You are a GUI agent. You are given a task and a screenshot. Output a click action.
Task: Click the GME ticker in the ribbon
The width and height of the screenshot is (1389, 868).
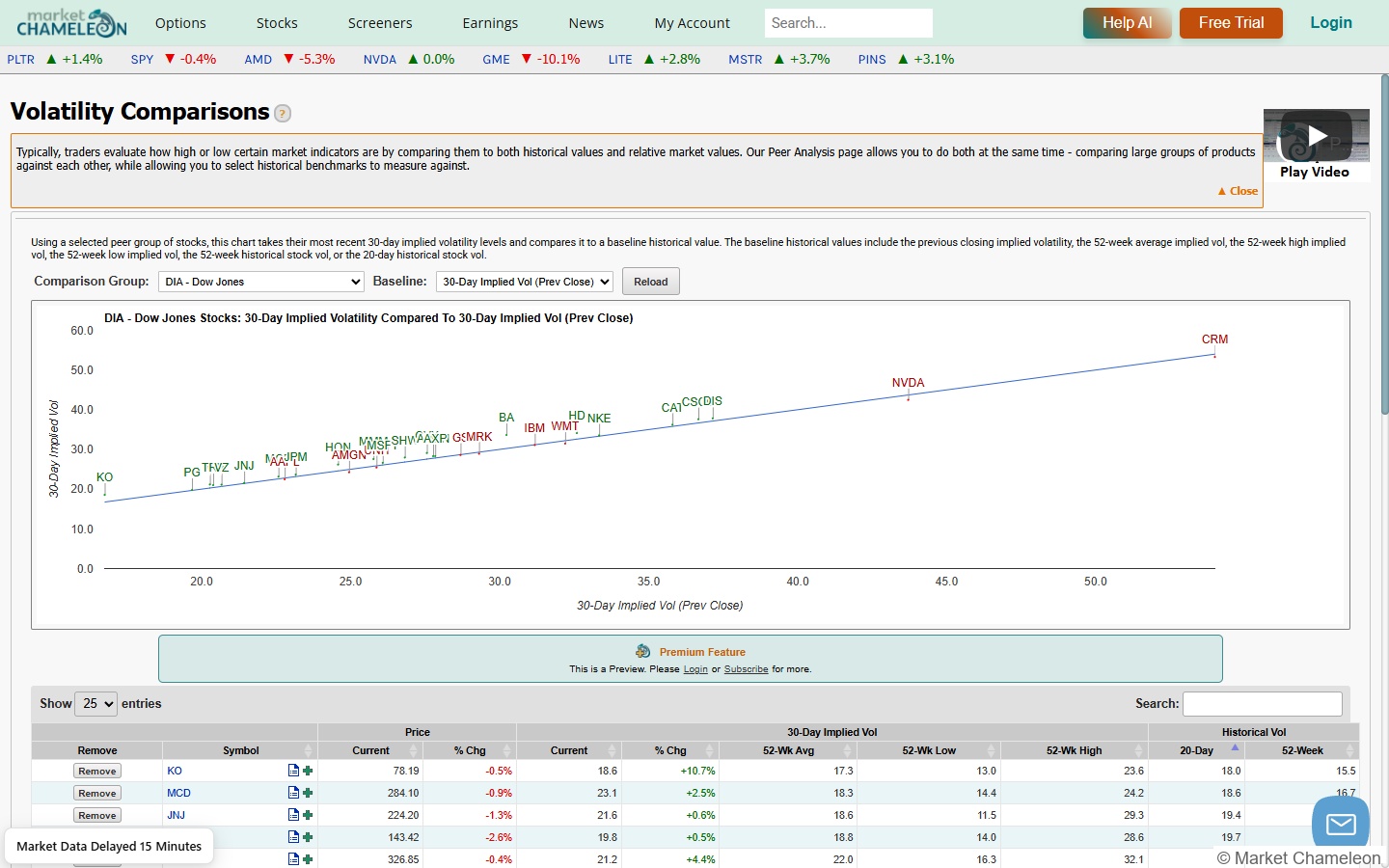[x=496, y=60]
